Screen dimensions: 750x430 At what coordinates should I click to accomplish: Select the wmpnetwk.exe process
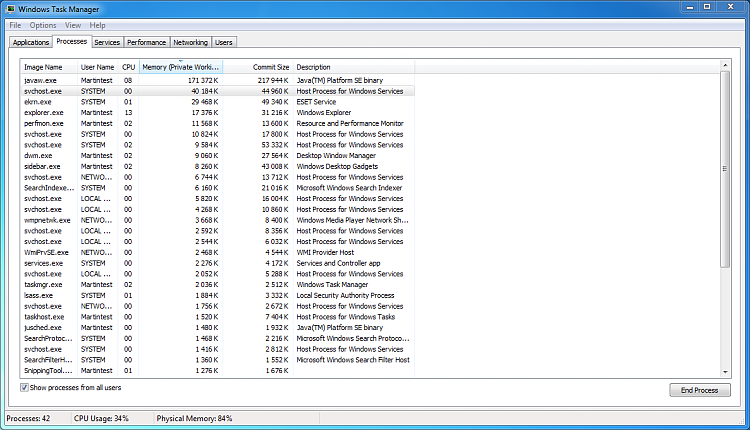[218, 220]
